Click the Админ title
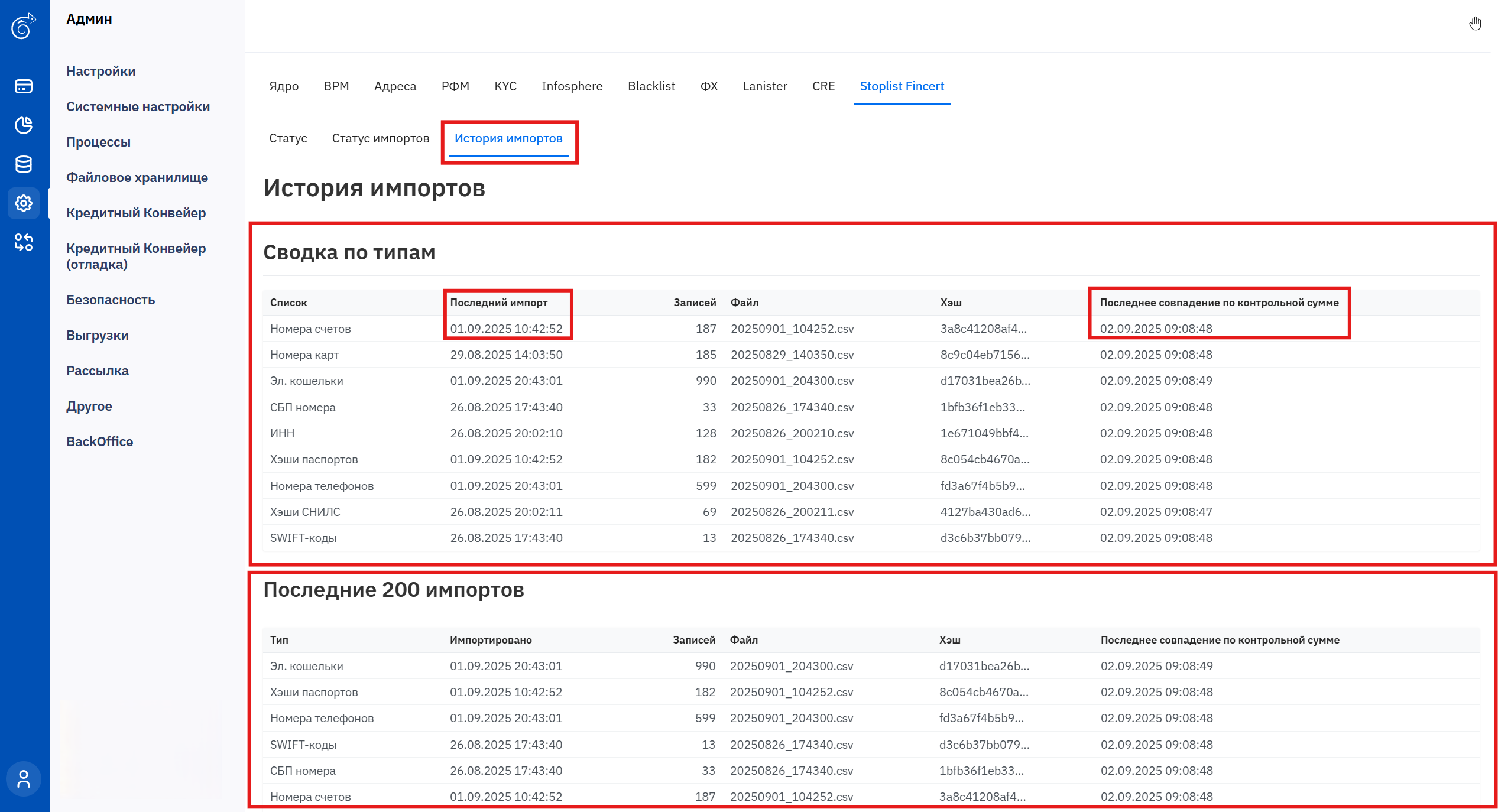The image size is (1498, 812). [89, 19]
